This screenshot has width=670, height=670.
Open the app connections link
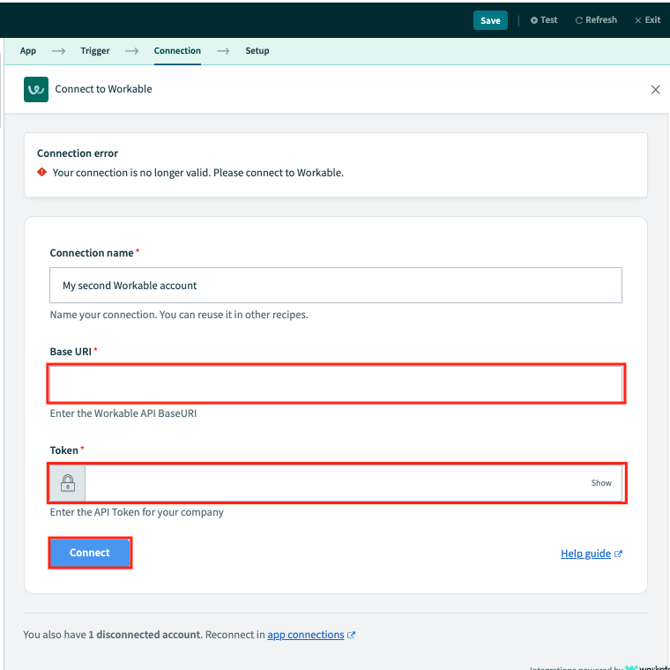305,635
